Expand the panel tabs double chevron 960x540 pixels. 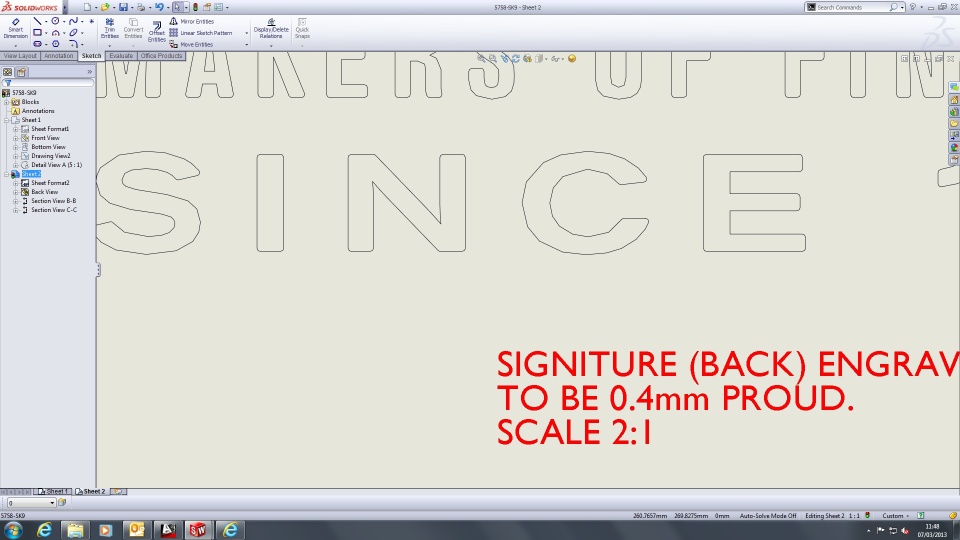coord(89,72)
